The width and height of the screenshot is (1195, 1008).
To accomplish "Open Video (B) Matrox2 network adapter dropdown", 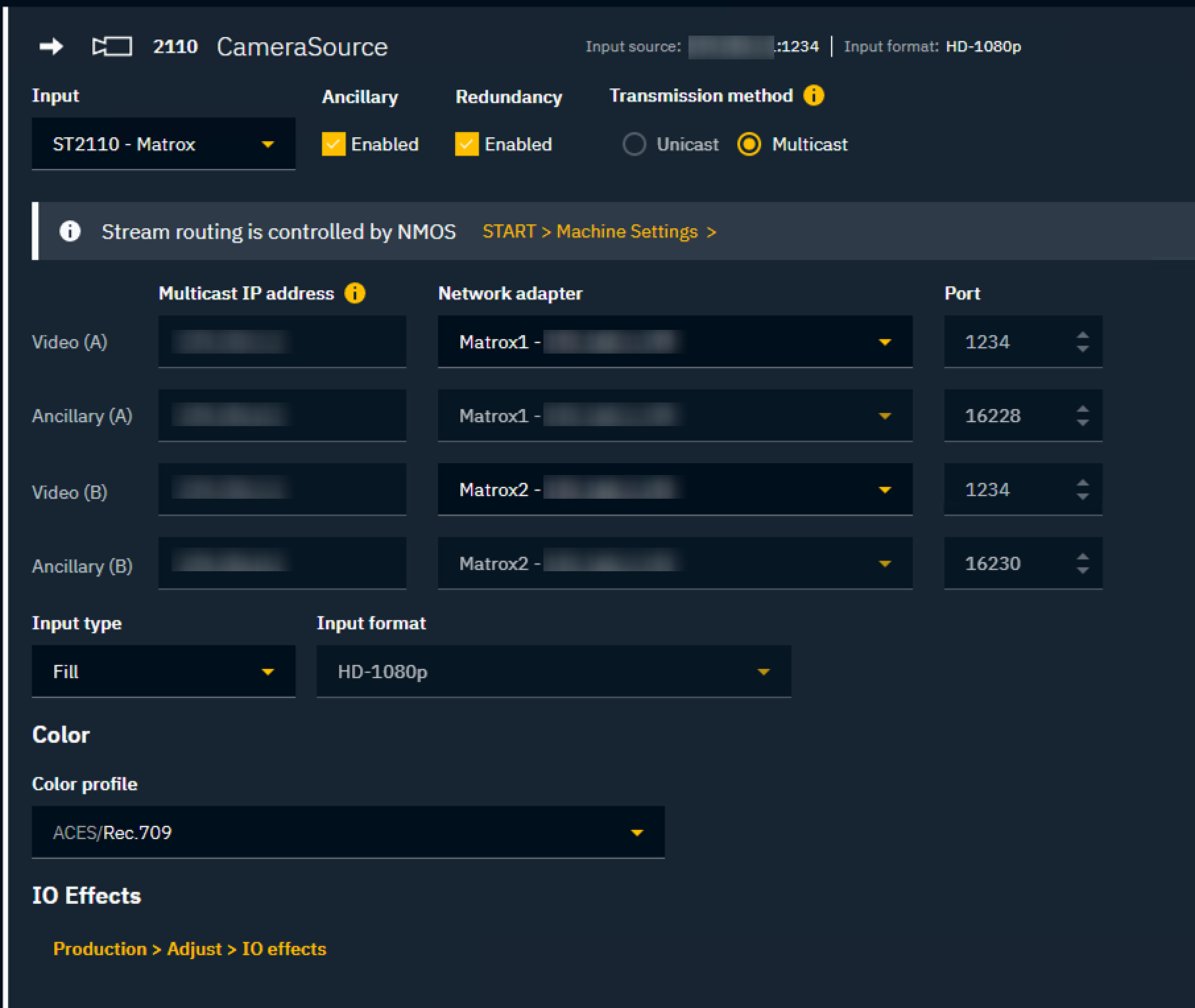I will point(675,489).
